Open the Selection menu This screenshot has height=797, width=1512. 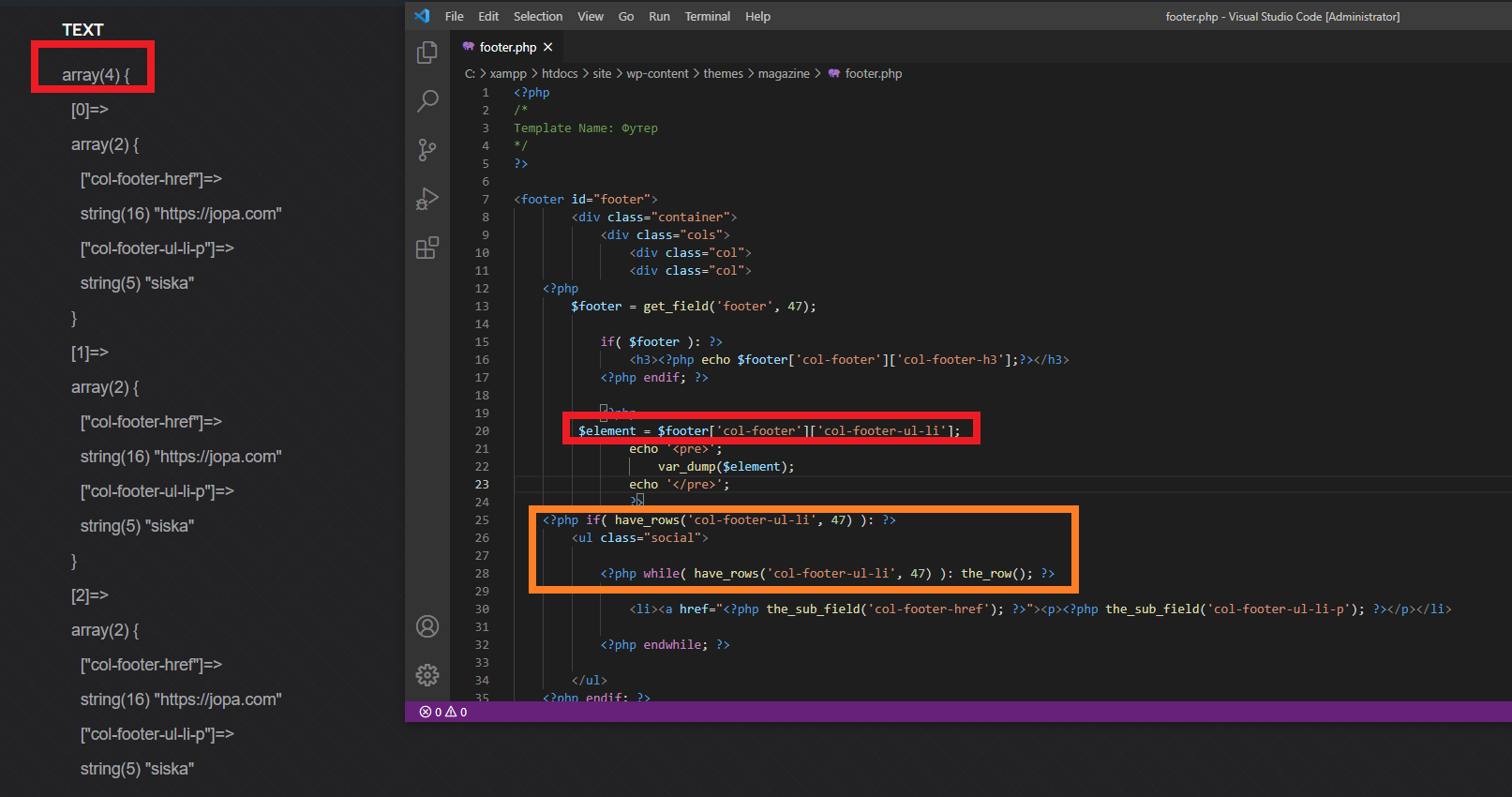click(x=538, y=16)
